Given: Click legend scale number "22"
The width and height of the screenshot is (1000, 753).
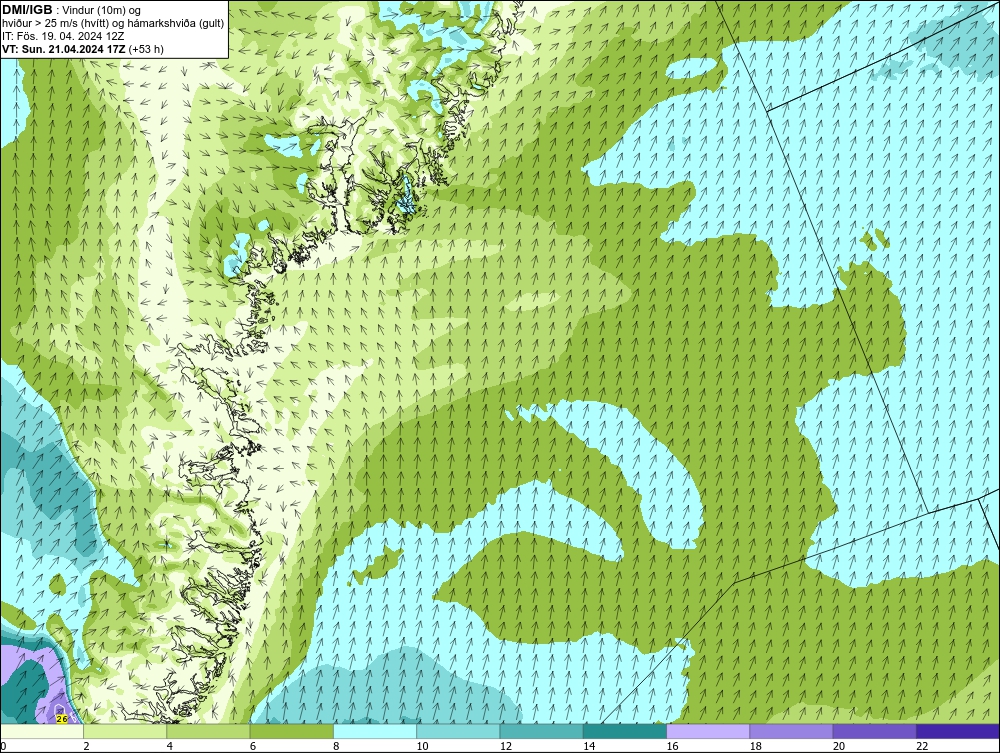Looking at the screenshot, I should point(922,747).
